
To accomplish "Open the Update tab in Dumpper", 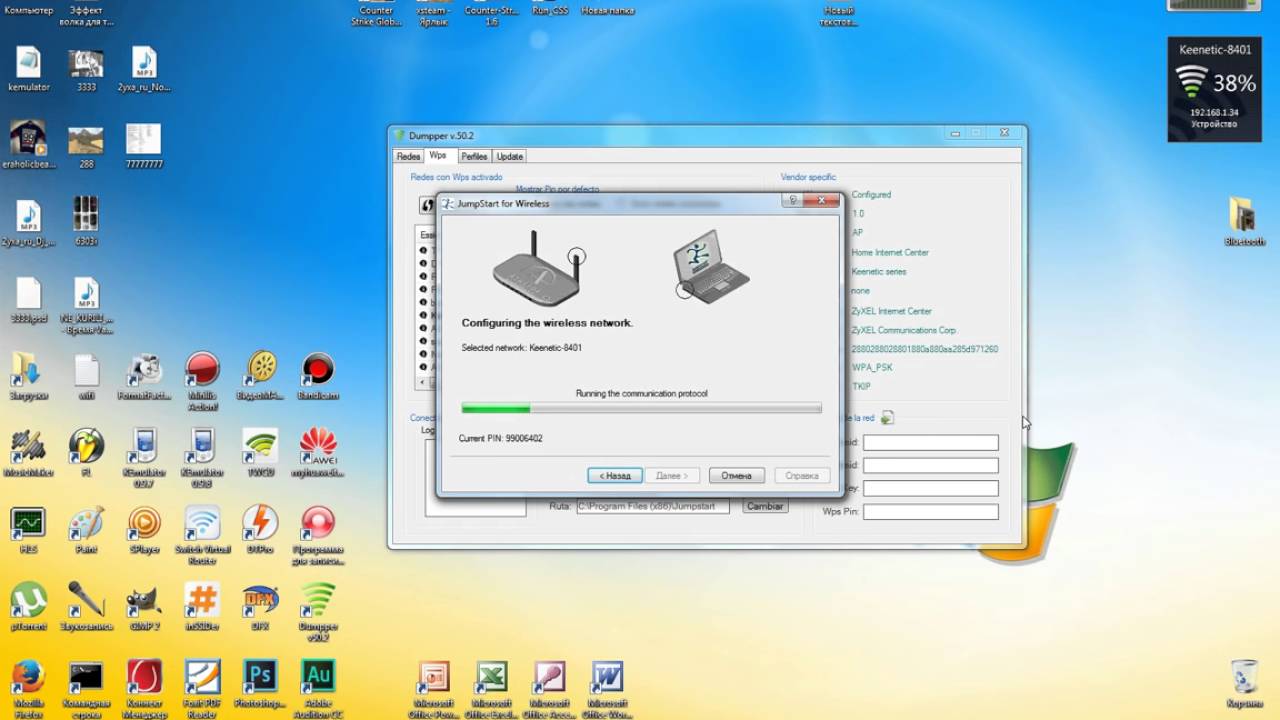I will [510, 156].
